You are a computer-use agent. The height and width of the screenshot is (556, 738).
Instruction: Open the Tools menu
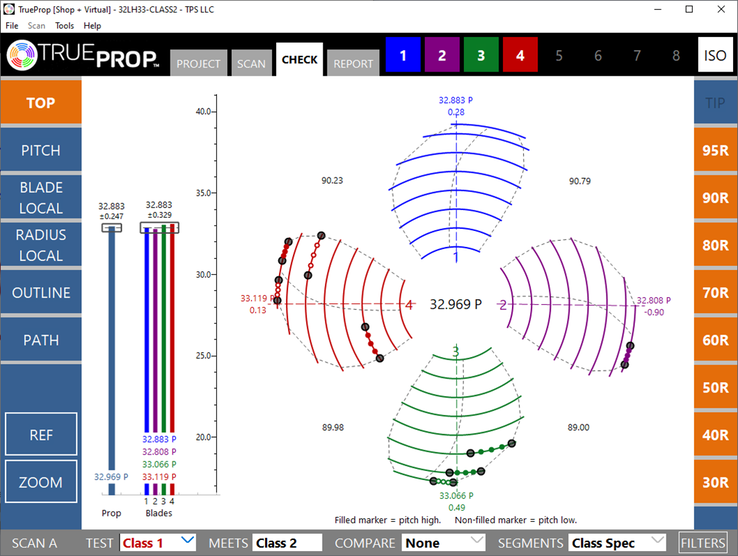(64, 25)
